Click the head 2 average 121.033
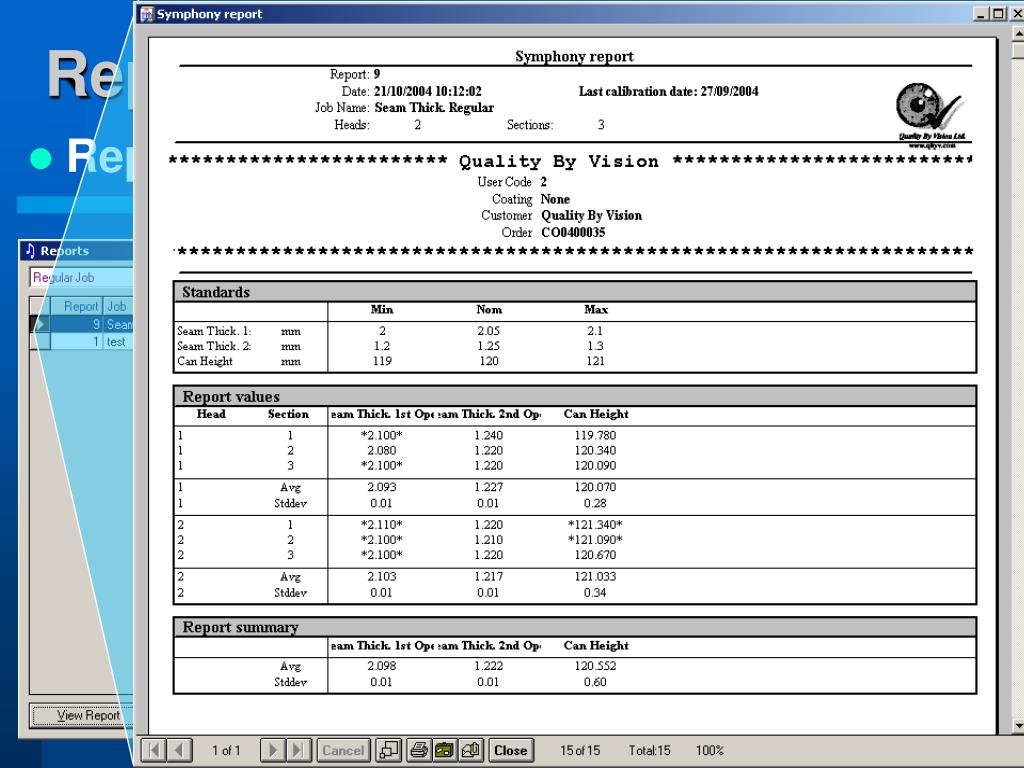 [x=595, y=576]
